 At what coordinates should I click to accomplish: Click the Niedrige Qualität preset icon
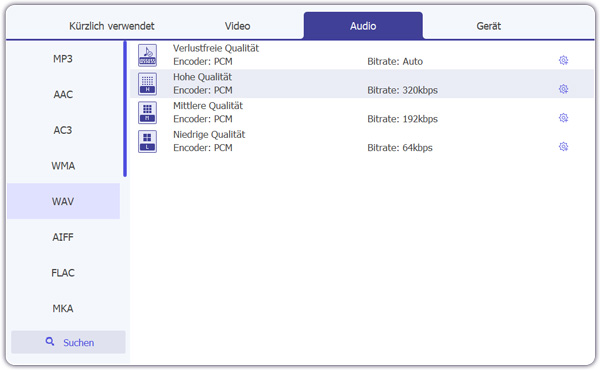point(147,142)
